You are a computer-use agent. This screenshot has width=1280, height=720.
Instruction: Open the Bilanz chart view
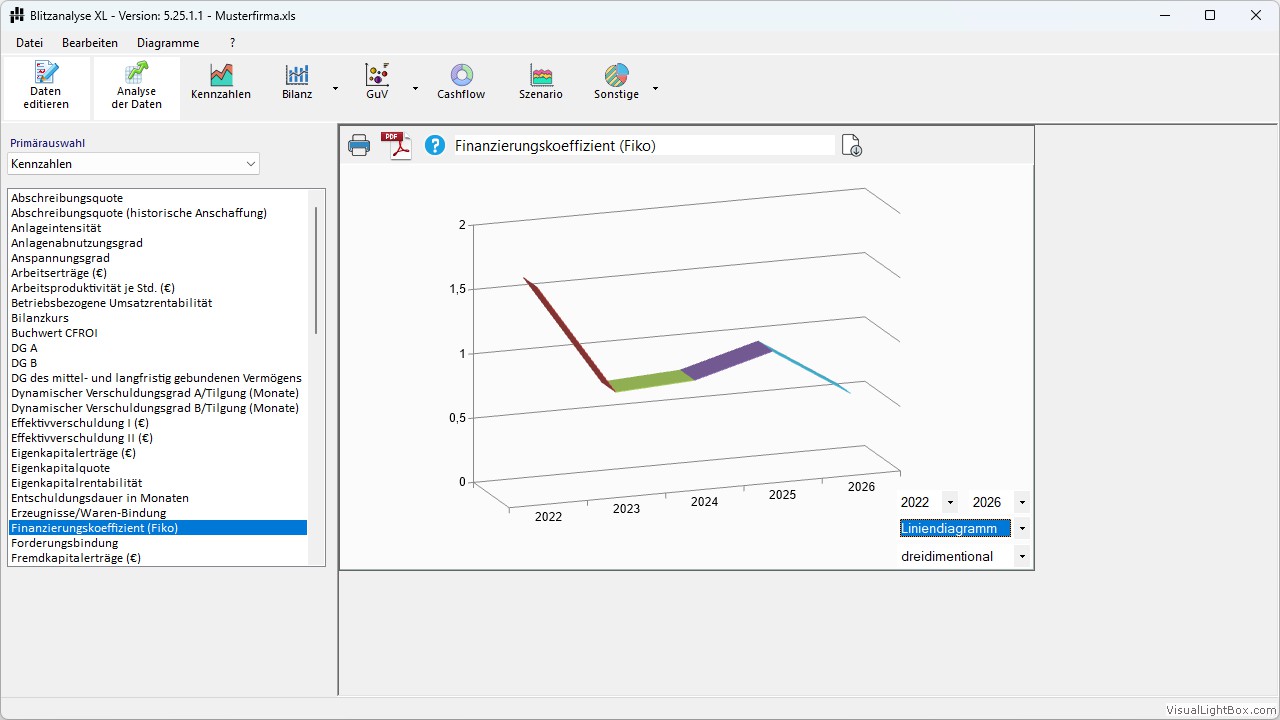point(297,83)
